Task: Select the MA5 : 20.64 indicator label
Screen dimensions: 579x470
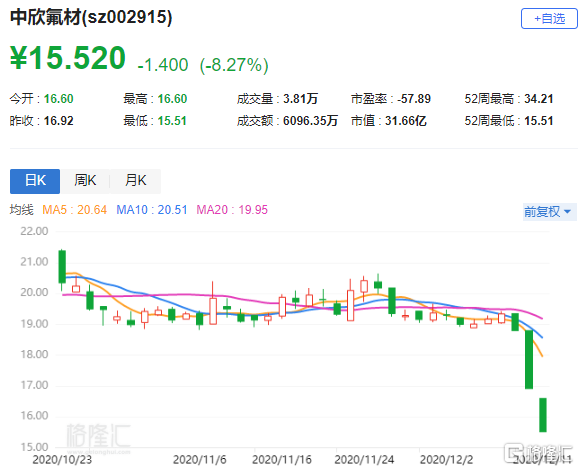Action: pyautogui.click(x=75, y=210)
